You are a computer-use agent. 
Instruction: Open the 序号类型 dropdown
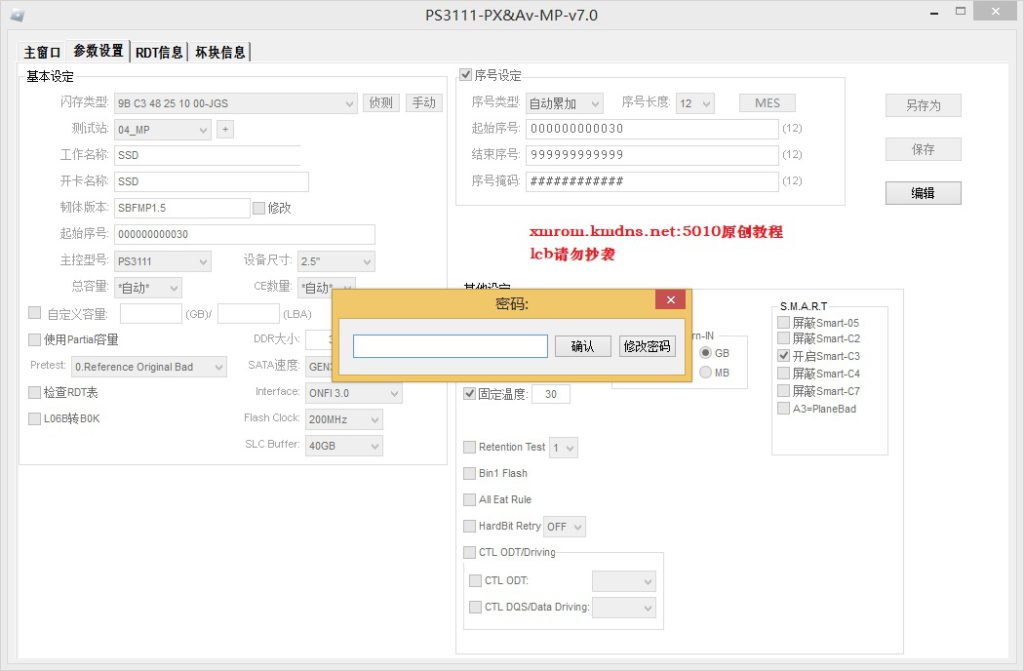point(564,103)
